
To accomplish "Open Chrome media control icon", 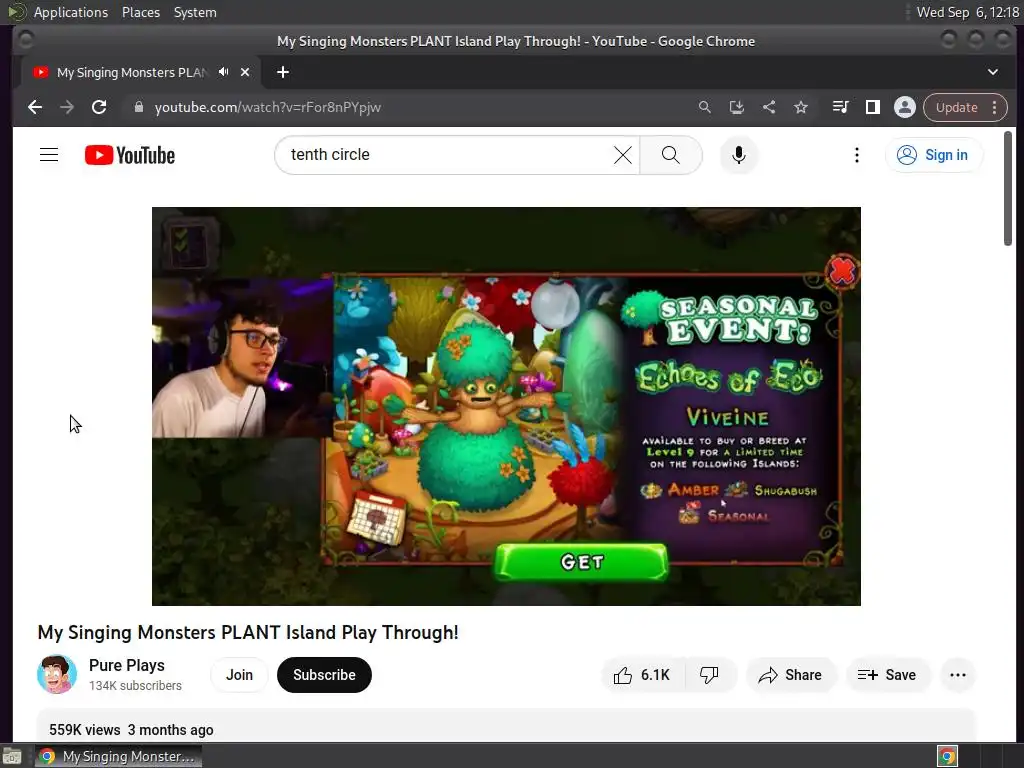I will pyautogui.click(x=840, y=107).
